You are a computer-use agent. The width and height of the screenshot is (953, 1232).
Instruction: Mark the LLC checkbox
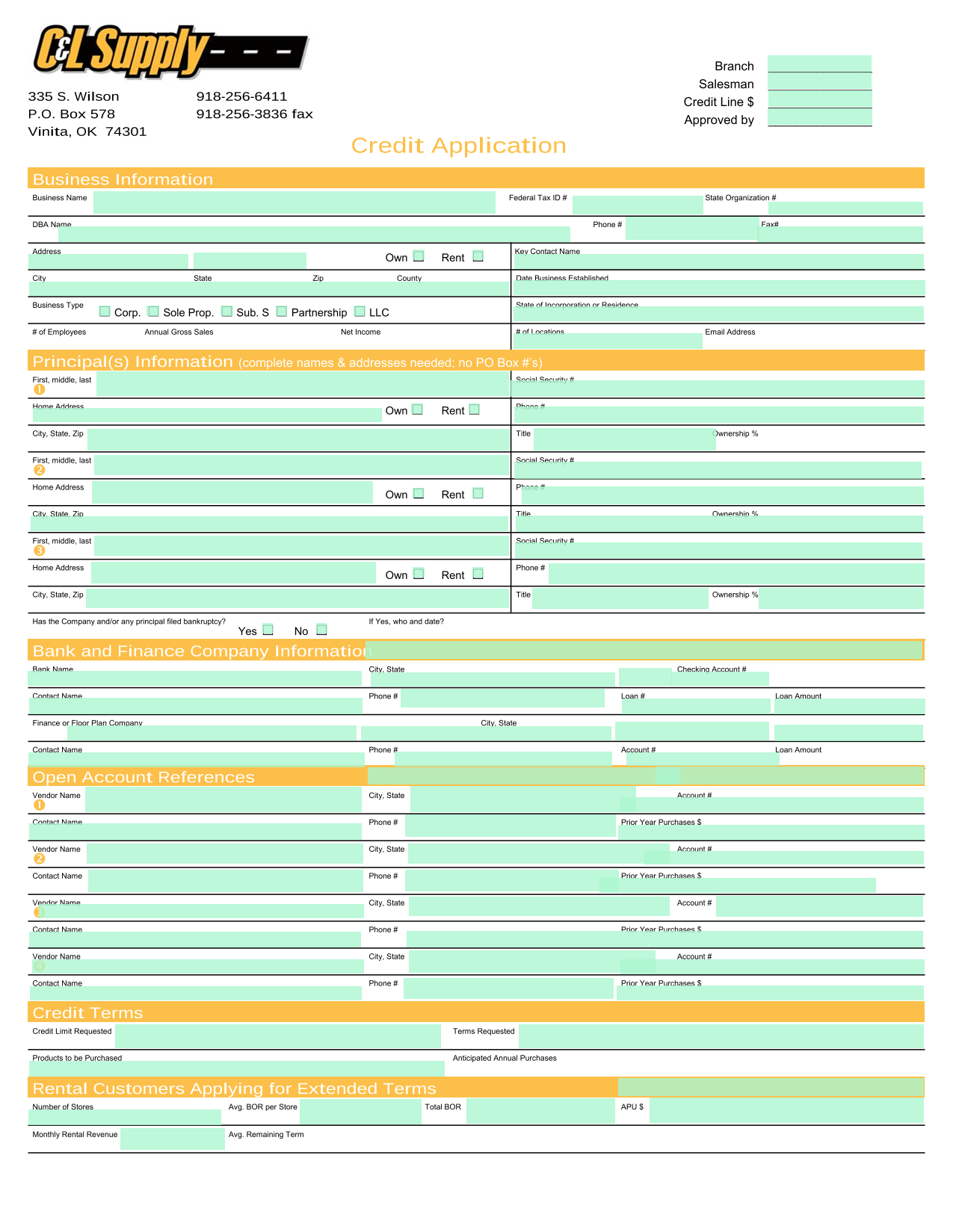point(360,312)
